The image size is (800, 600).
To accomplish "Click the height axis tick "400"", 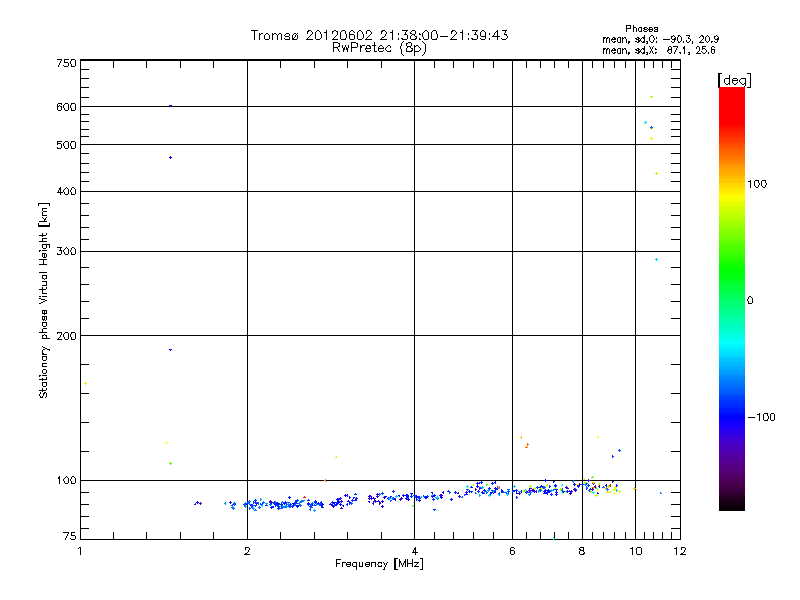I will (x=66, y=191).
